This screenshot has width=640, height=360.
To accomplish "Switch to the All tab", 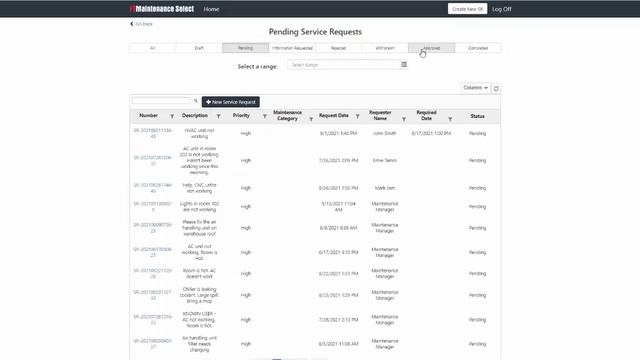I will click(152, 48).
